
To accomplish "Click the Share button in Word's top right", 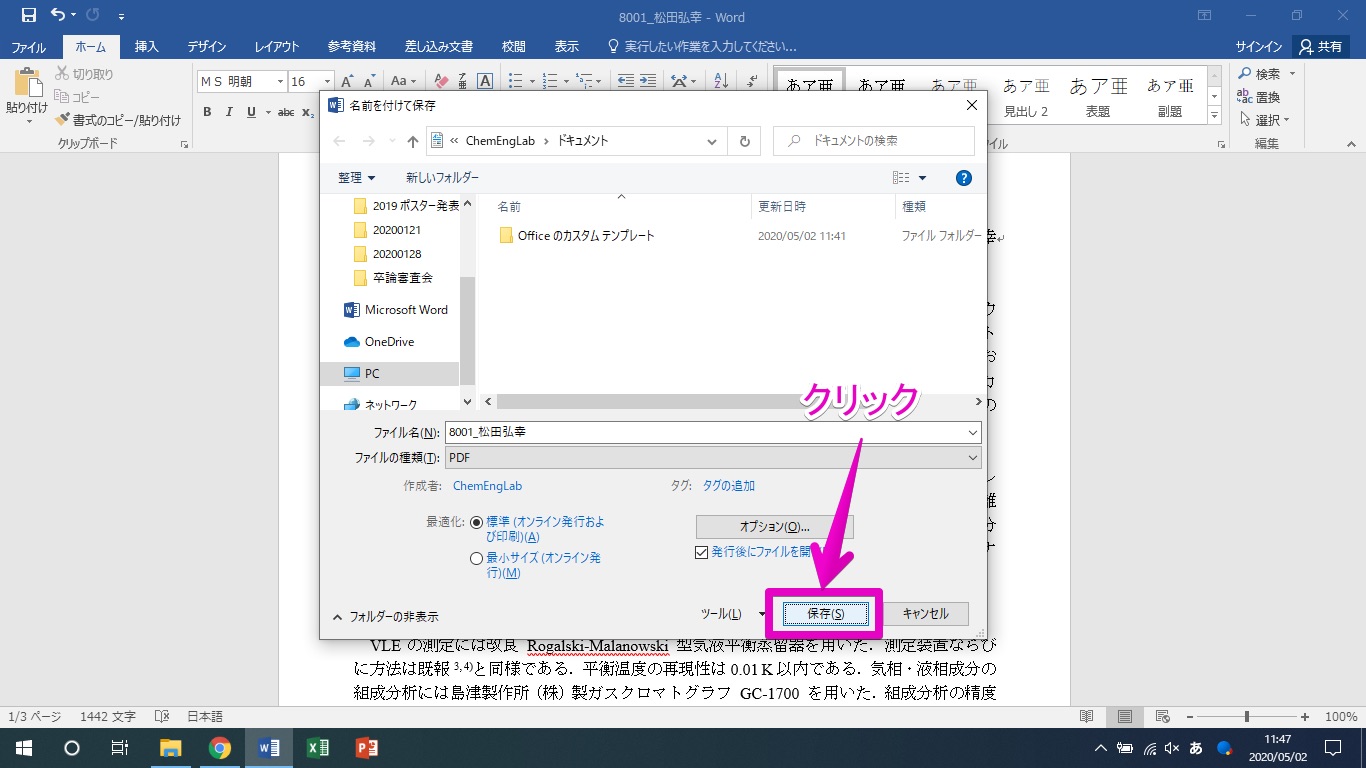I will 1320,47.
